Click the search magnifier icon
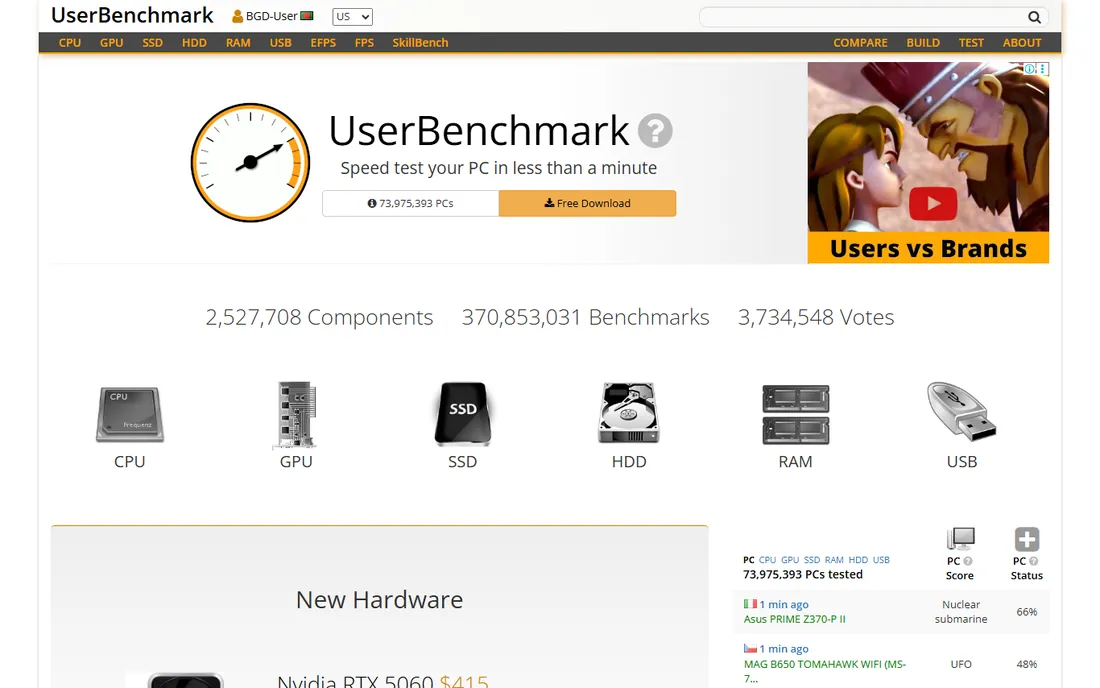The width and height of the screenshot is (1100, 688). (1034, 17)
